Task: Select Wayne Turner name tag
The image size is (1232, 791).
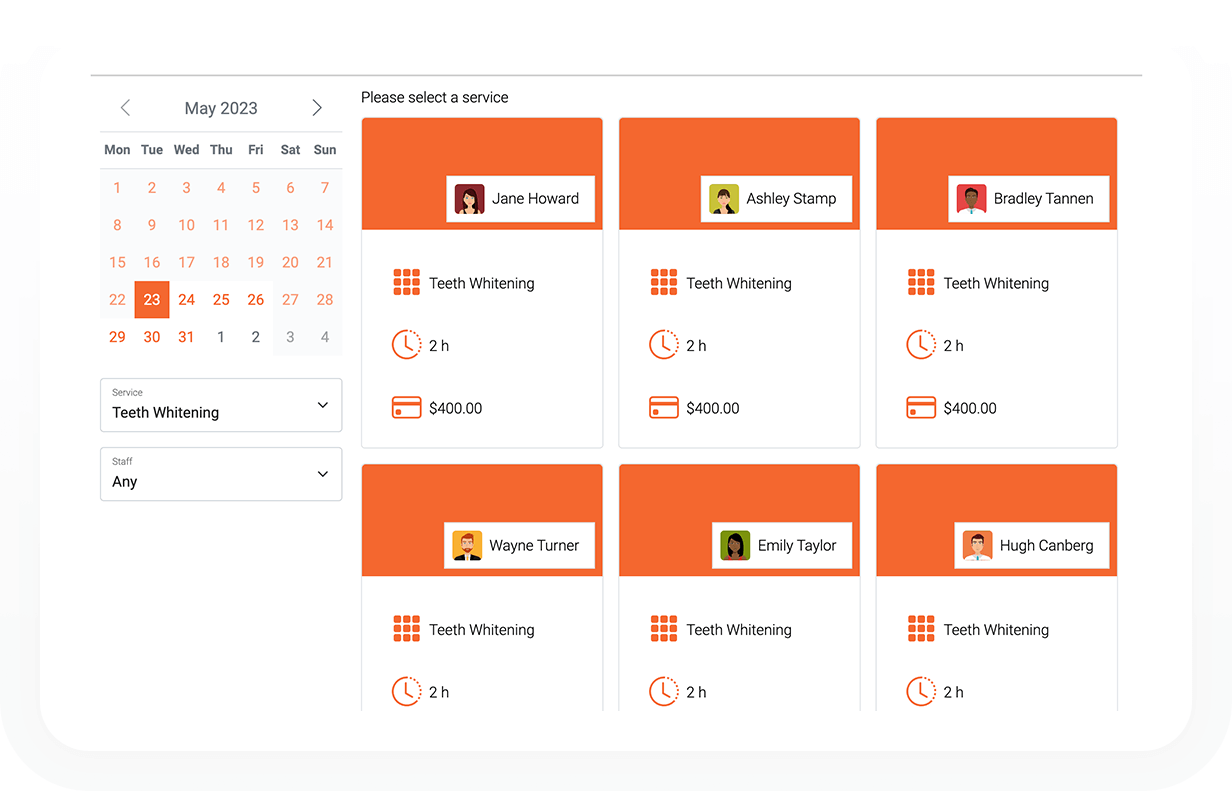Action: click(x=519, y=545)
